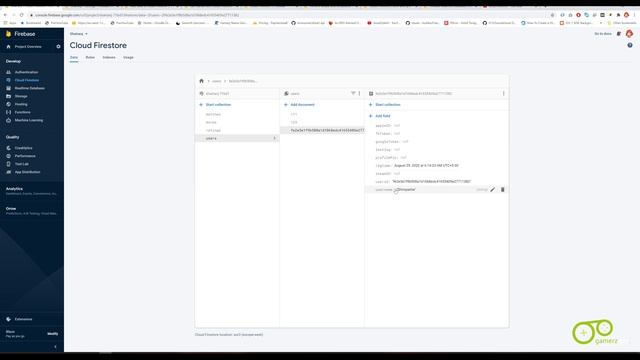Click home icon in Firestore breadcrumb
Screen dimensions: 640x360
pos(201,81)
